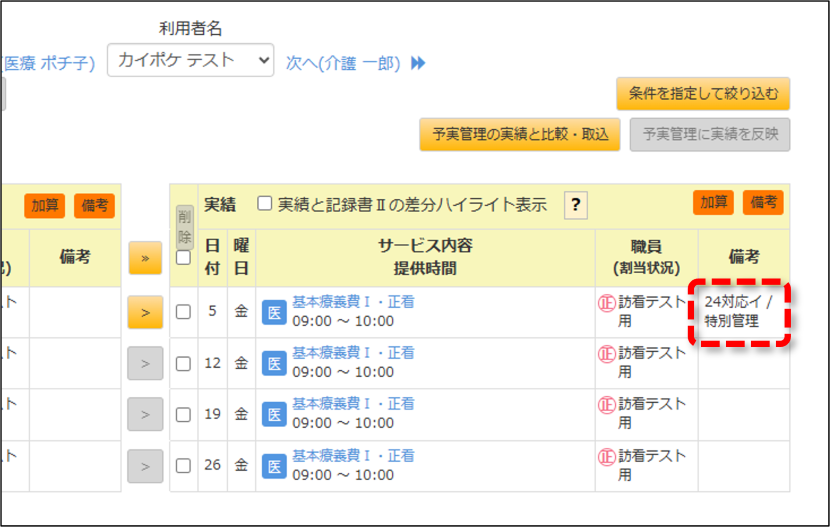
Task: Click the 条件を指定して絞り込む button
Action: click(703, 94)
